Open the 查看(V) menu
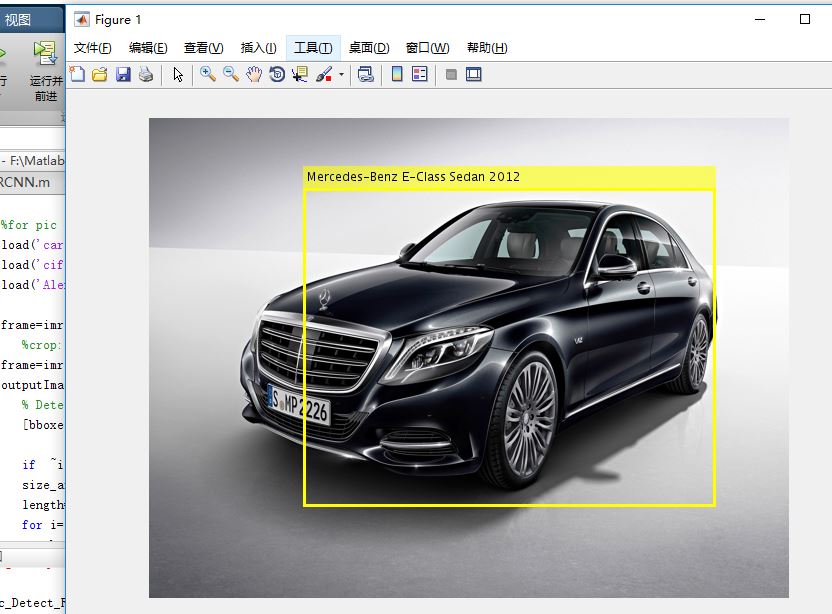 tap(204, 48)
